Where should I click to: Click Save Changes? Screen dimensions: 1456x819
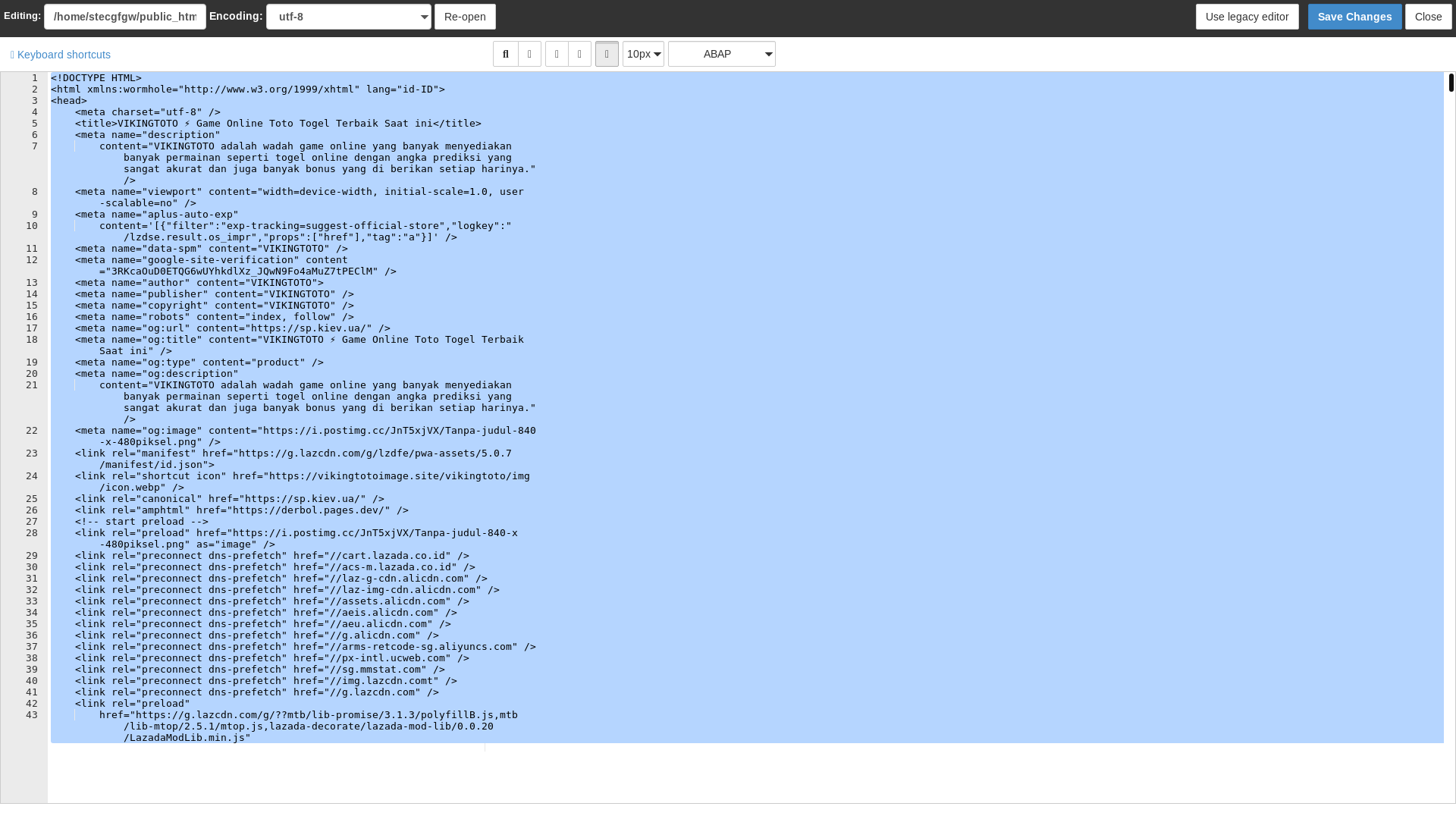(x=1354, y=17)
